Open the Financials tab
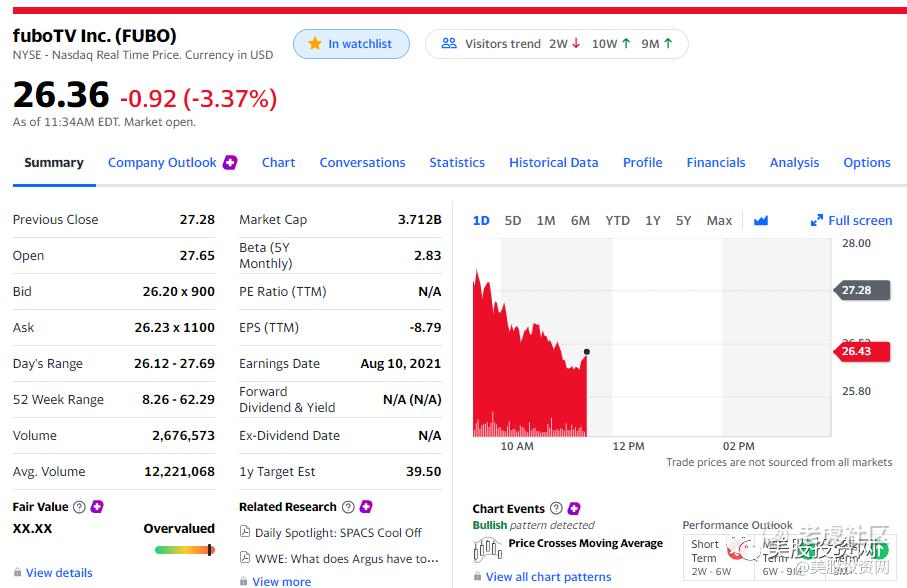Viewport: 907px width, 588px height. tap(716, 162)
